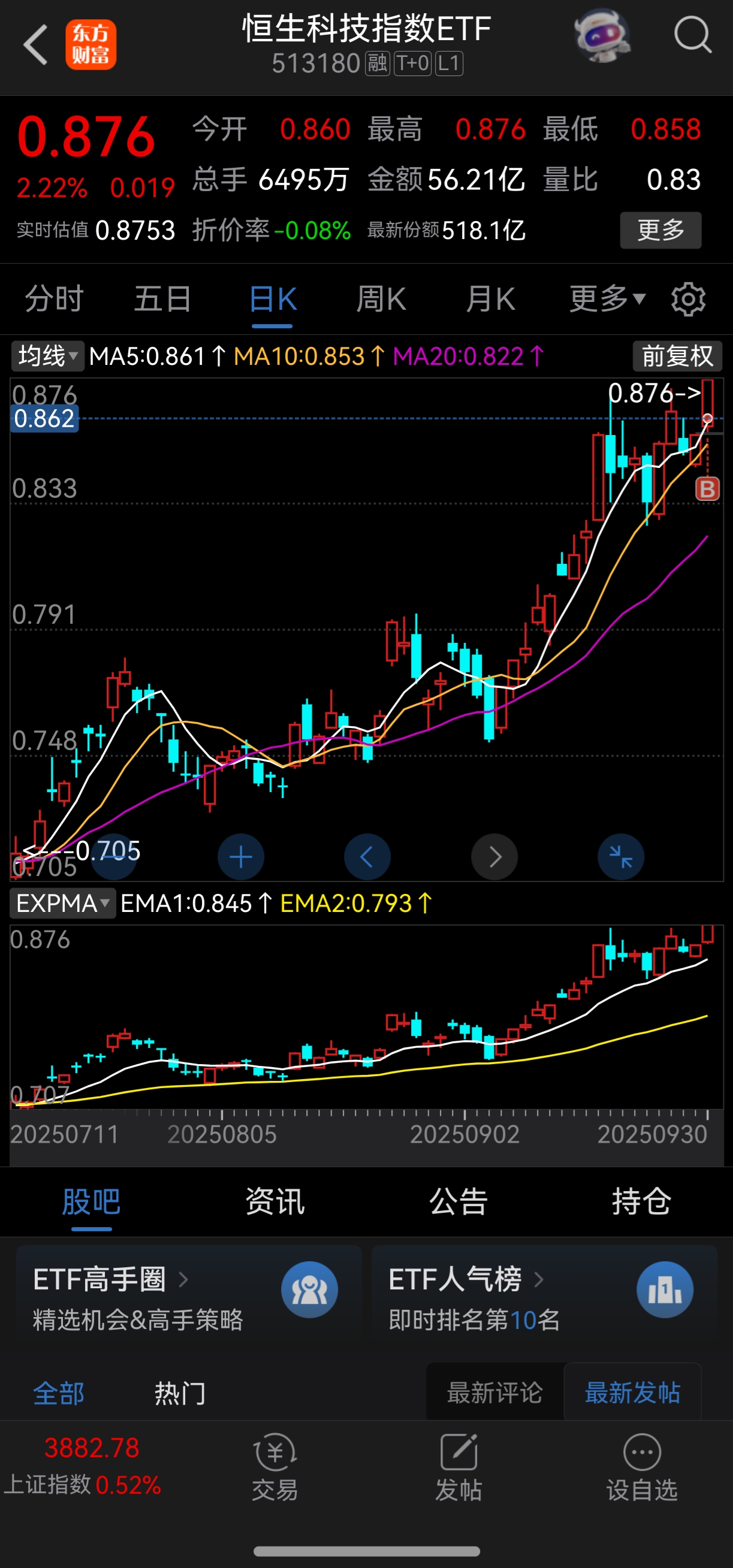This screenshot has height=1568, width=733.
Task: Tap the B buy marker on chart
Action: click(707, 489)
